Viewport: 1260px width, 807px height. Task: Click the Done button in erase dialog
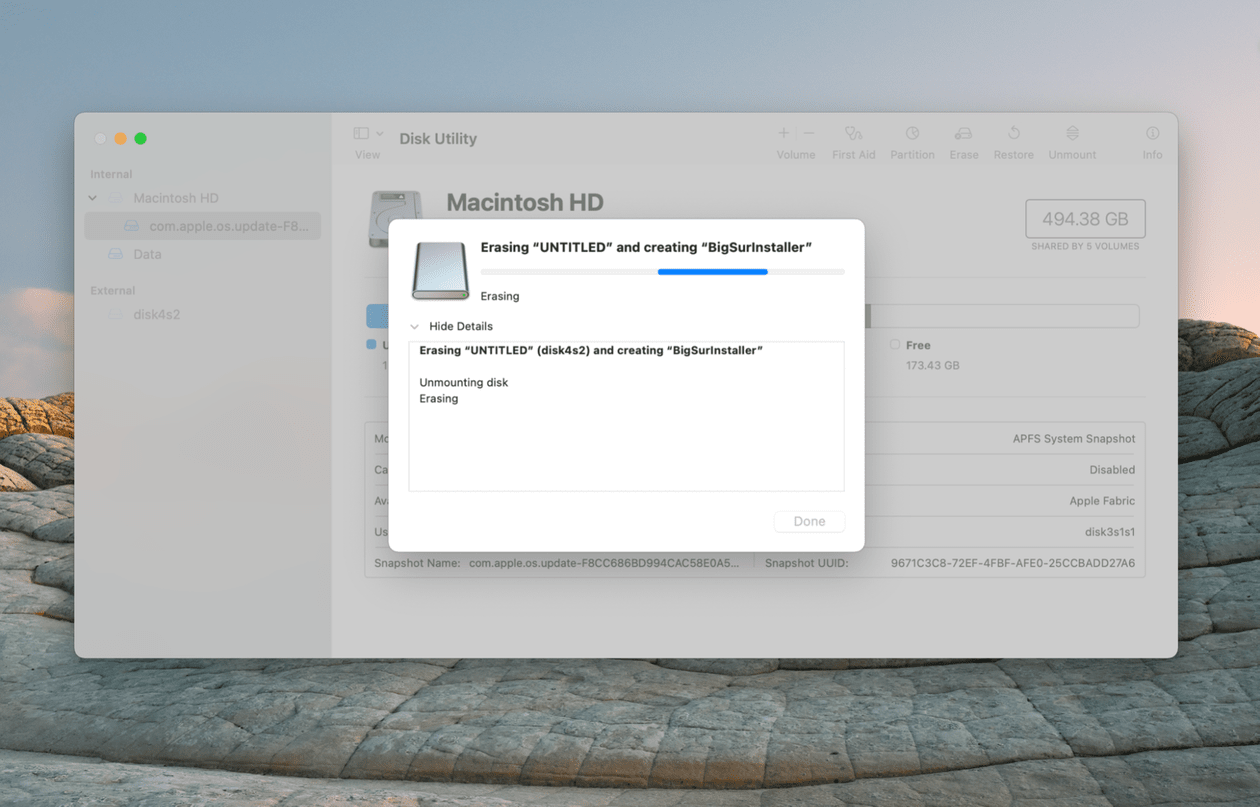[809, 521]
